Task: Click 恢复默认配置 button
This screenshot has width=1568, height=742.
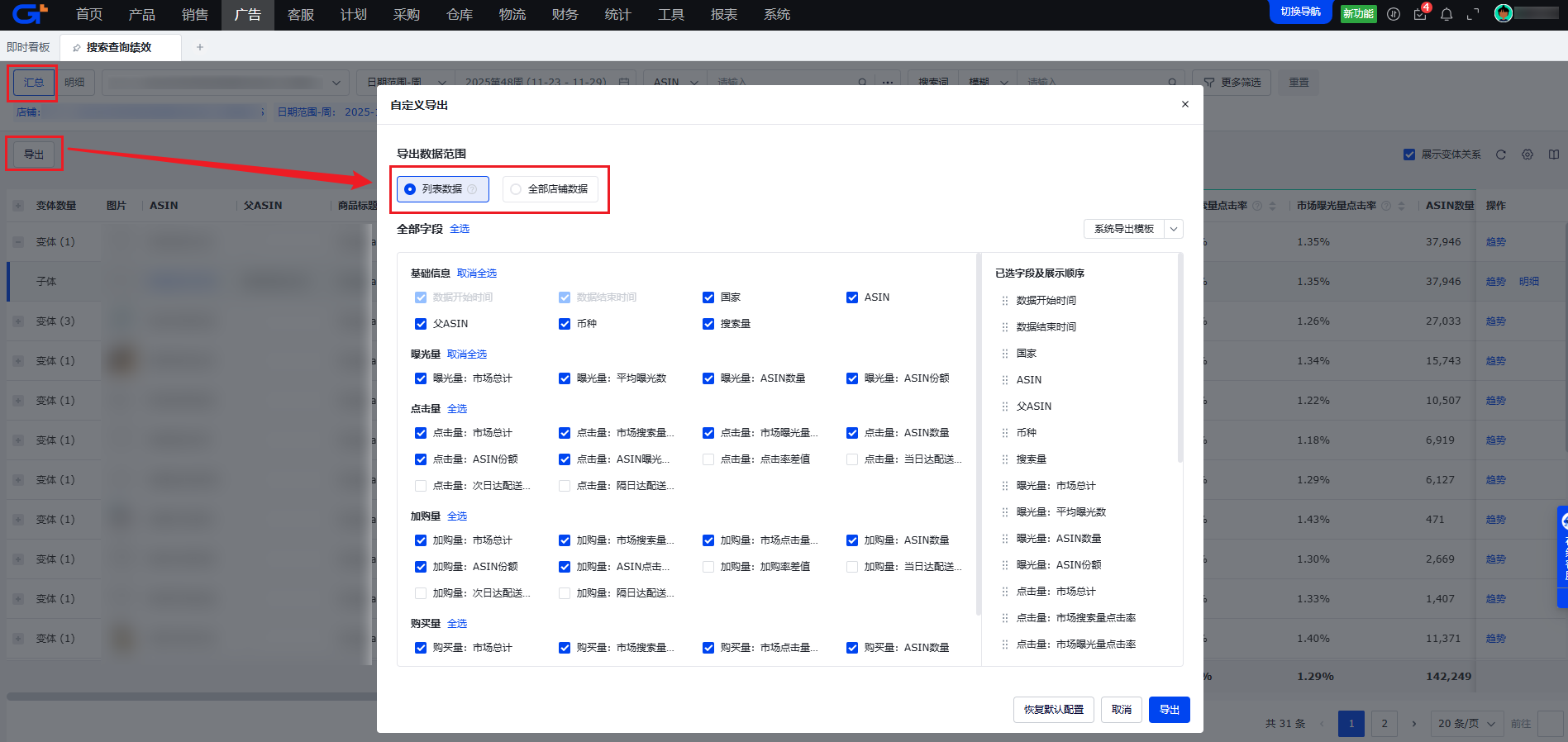Action: tap(1053, 710)
